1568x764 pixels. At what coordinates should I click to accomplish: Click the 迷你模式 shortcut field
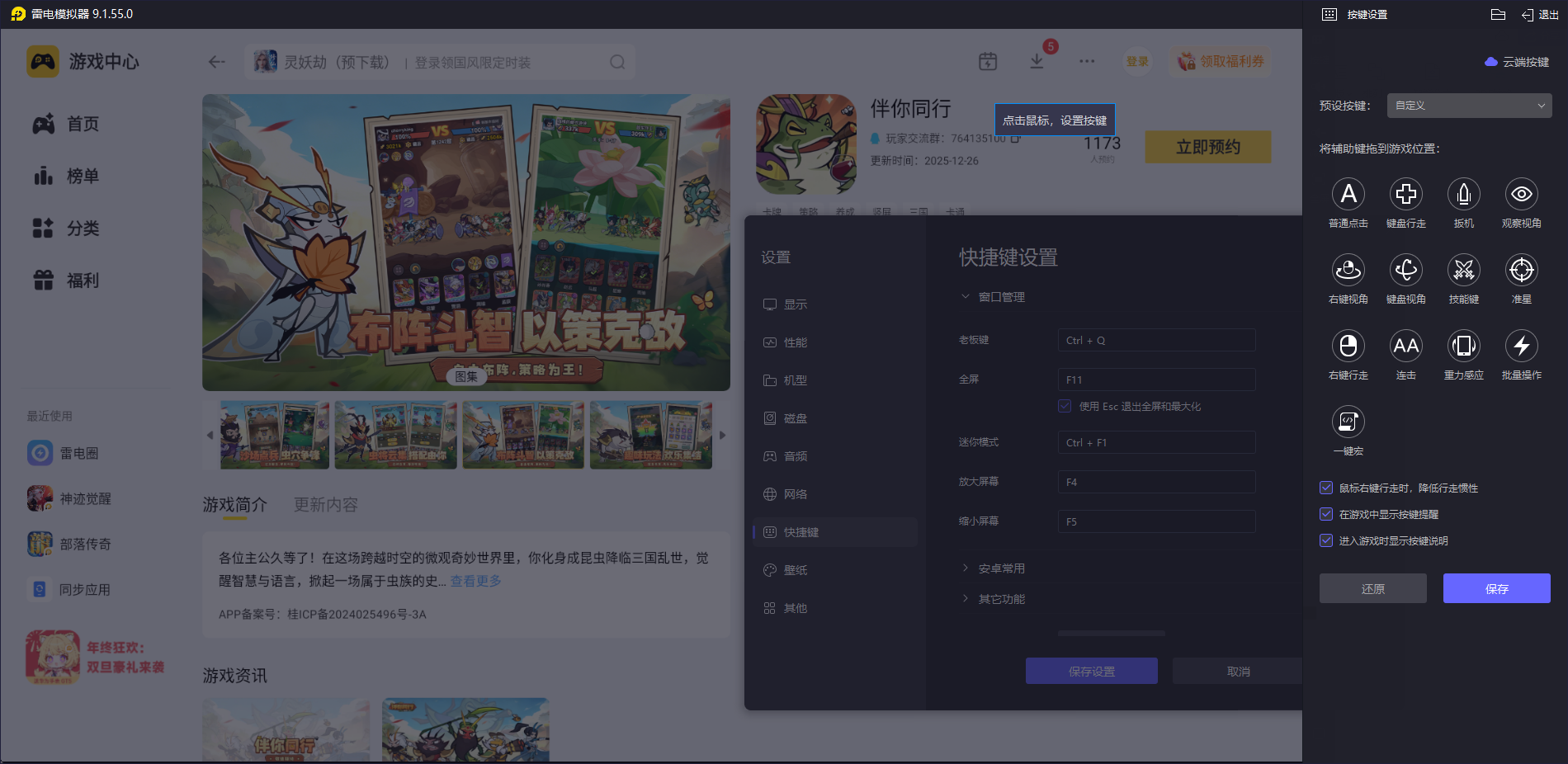click(x=1157, y=442)
